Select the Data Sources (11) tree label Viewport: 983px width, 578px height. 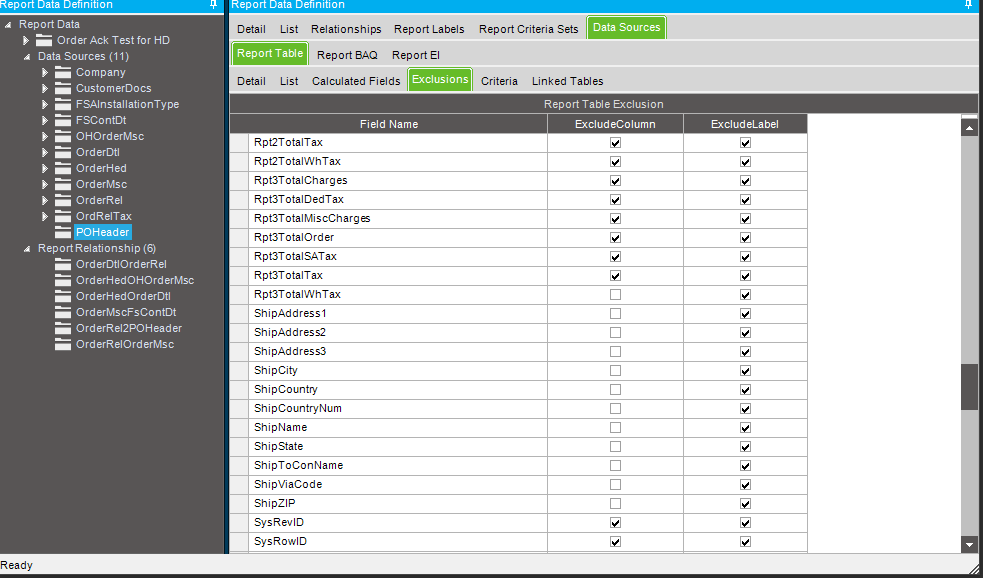click(x=83, y=56)
